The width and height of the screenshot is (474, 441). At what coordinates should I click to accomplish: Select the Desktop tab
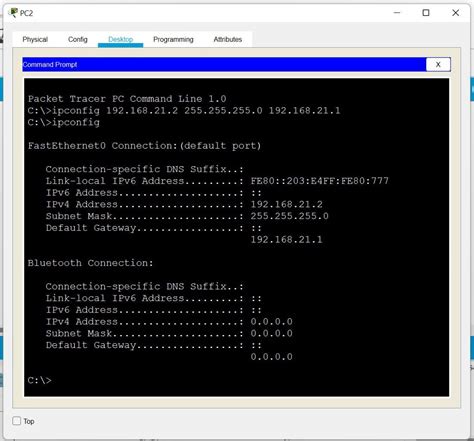pos(120,39)
